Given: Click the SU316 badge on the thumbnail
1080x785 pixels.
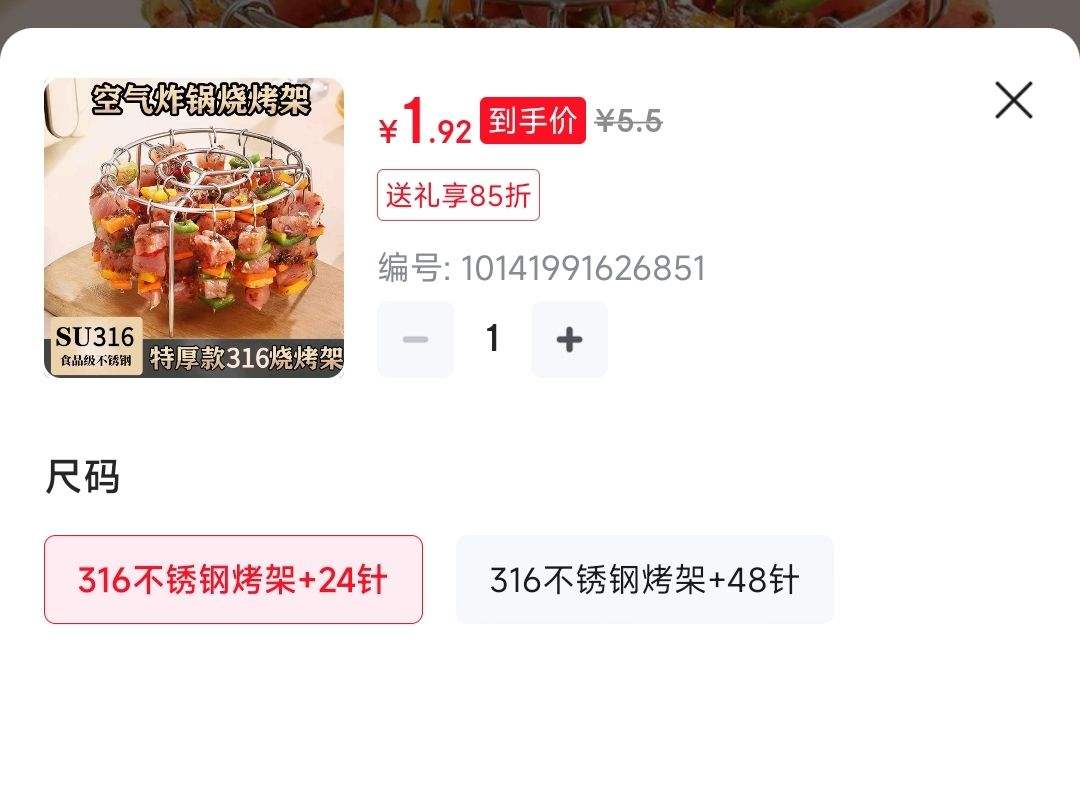Looking at the screenshot, I should (x=96, y=346).
